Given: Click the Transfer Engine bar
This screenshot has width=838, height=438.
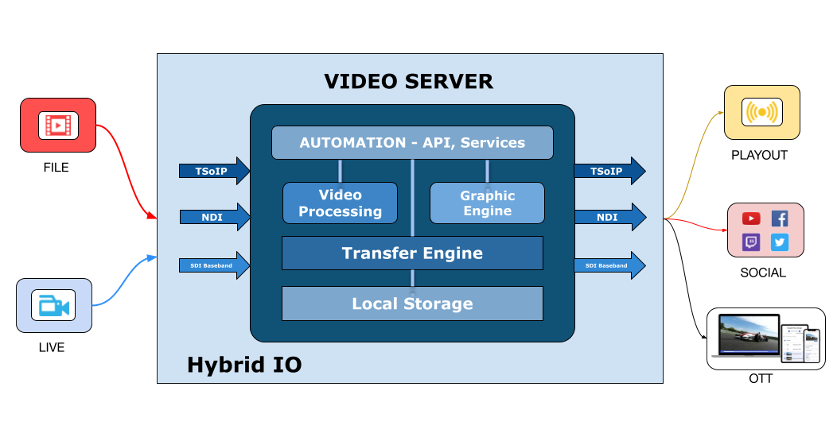Looking at the screenshot, I should click(412, 253).
